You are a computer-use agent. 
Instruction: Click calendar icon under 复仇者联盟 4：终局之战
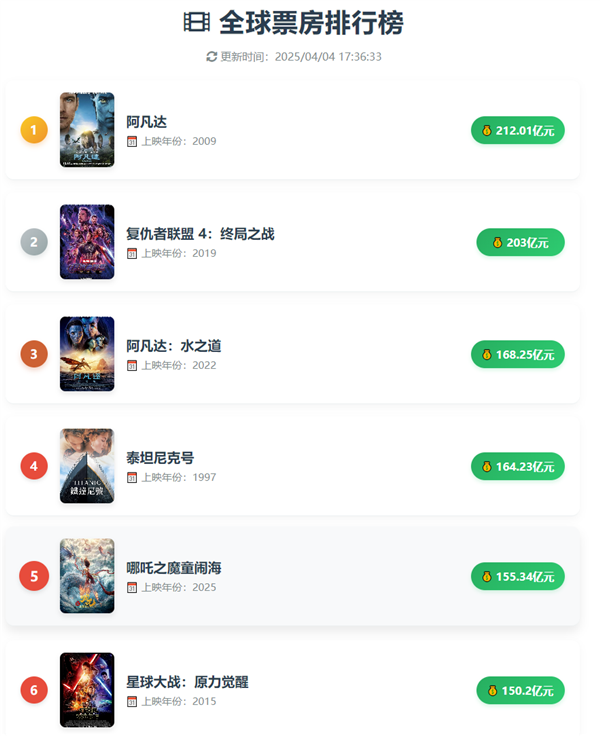pos(132,254)
